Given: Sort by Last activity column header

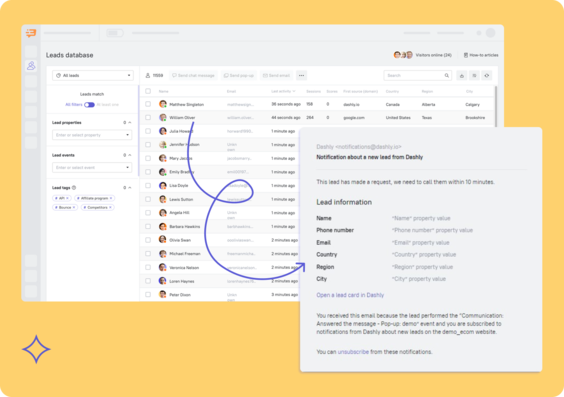Looking at the screenshot, I should pyautogui.click(x=283, y=91).
